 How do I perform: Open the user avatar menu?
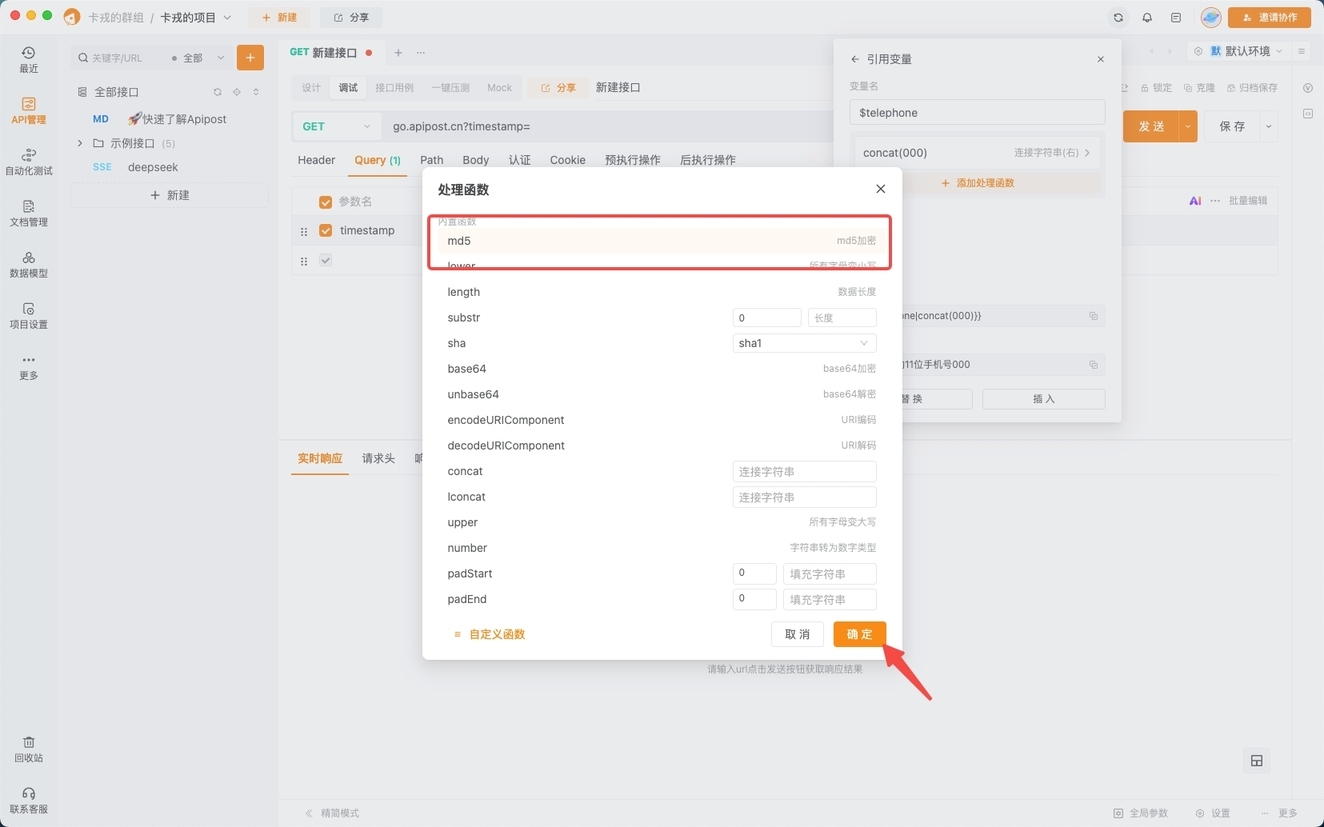(x=1210, y=17)
